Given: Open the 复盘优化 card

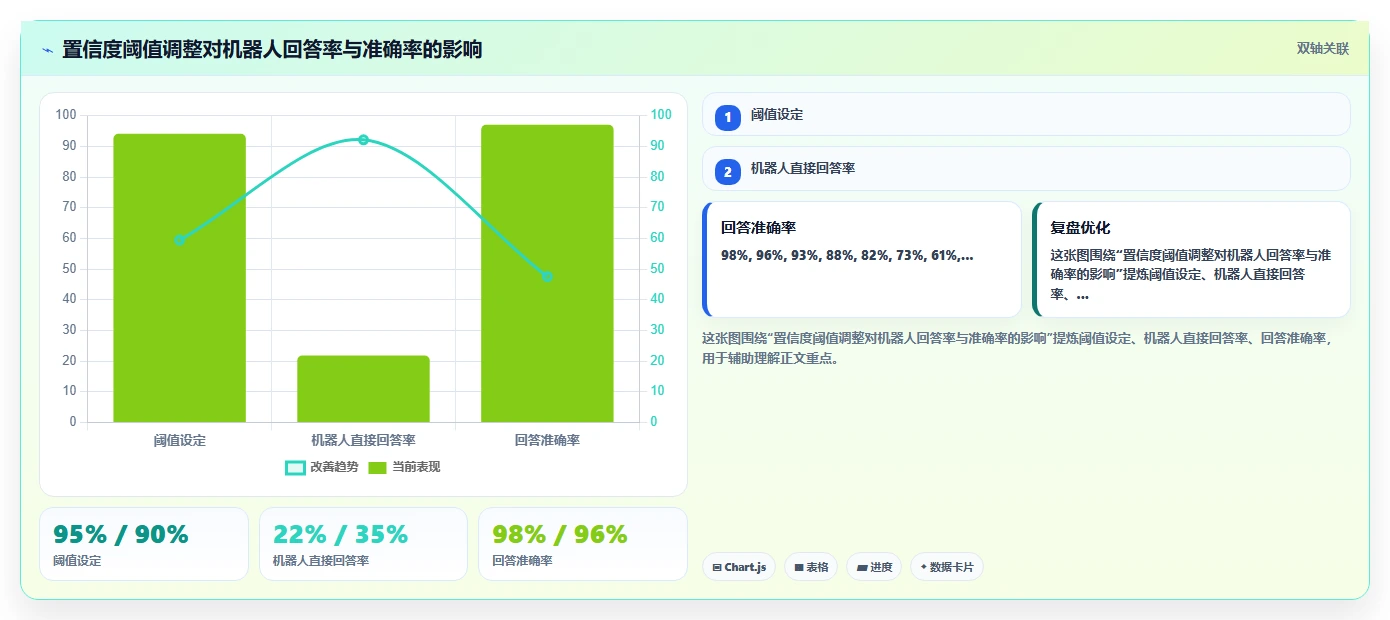Looking at the screenshot, I should (1191, 259).
